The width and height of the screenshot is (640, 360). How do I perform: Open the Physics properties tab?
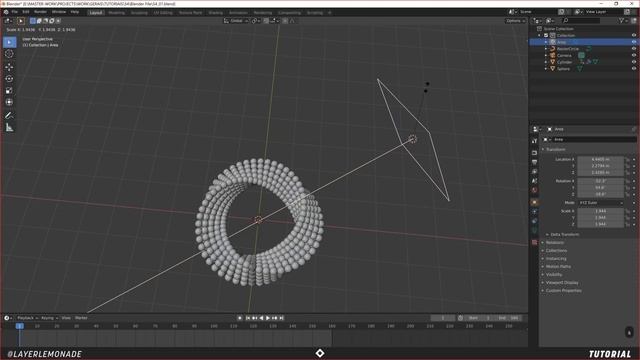click(x=534, y=211)
